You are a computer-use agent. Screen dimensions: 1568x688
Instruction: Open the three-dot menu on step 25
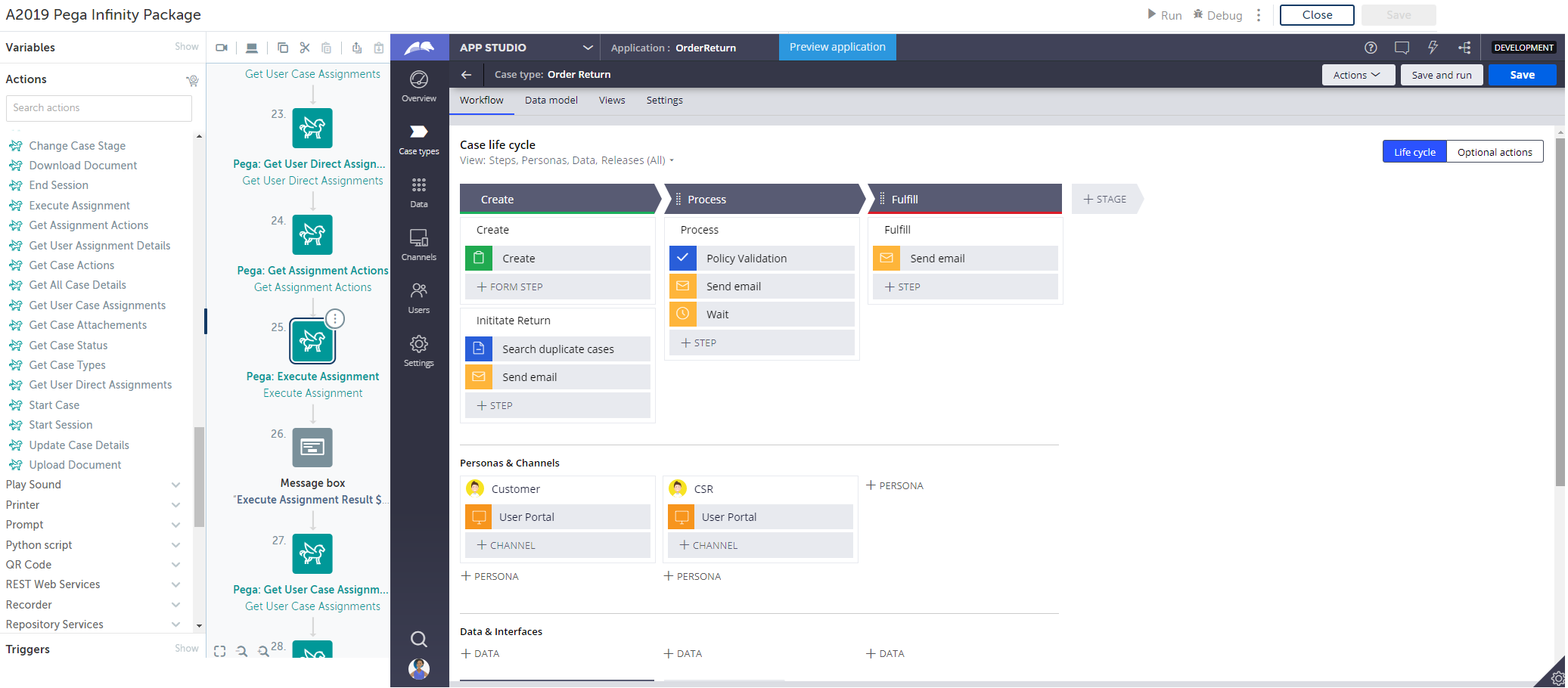tap(335, 319)
